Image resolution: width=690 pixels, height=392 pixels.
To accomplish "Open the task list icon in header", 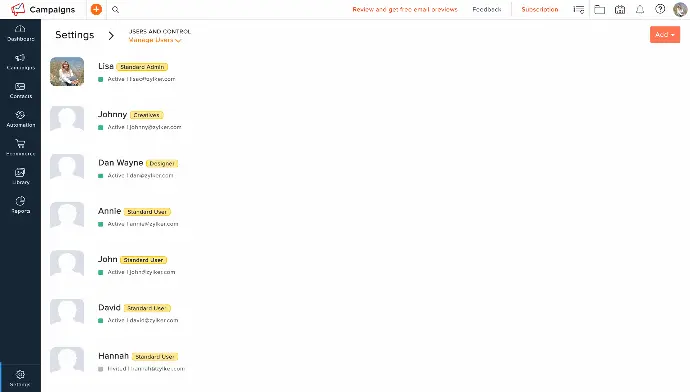I will (x=579, y=9).
